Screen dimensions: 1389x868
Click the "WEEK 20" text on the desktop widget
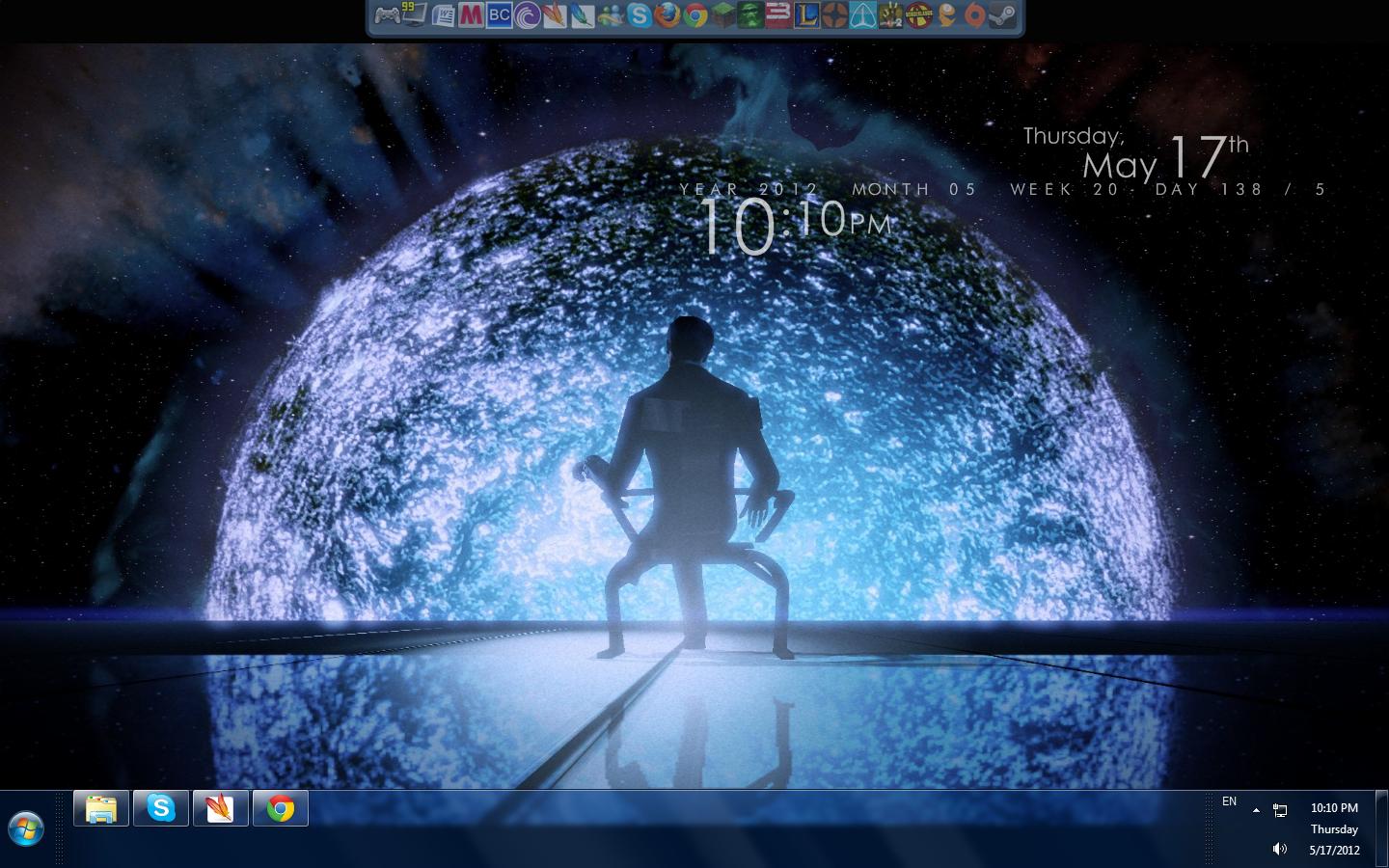[x=1064, y=189]
